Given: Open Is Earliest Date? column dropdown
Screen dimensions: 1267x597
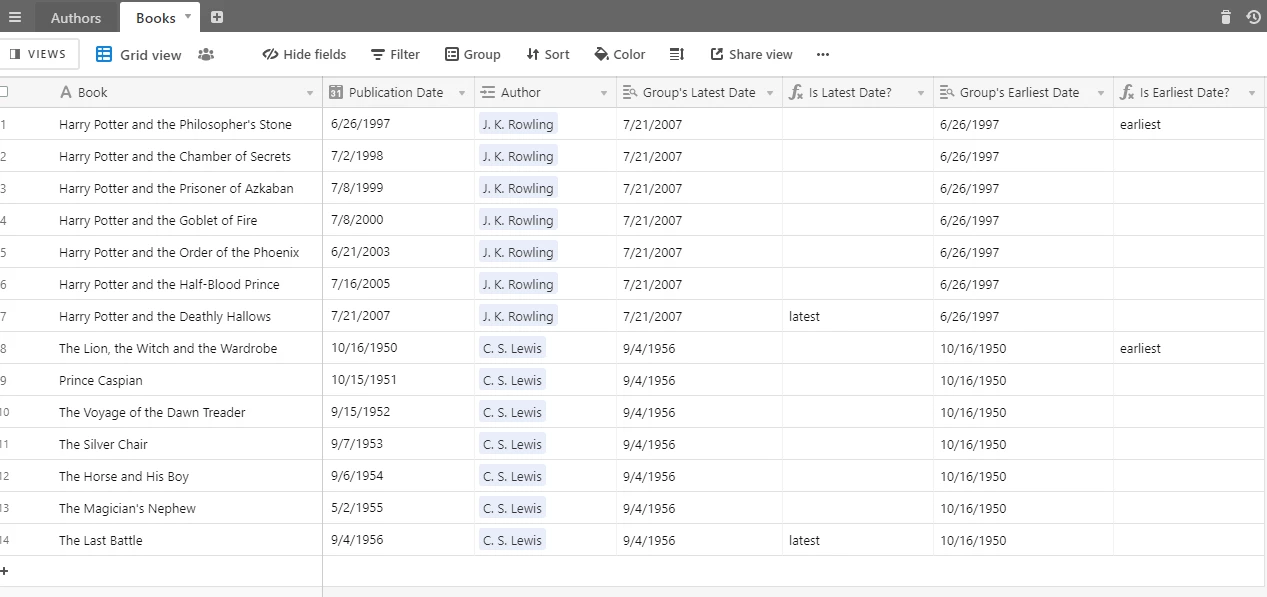Looking at the screenshot, I should click(x=1252, y=93).
